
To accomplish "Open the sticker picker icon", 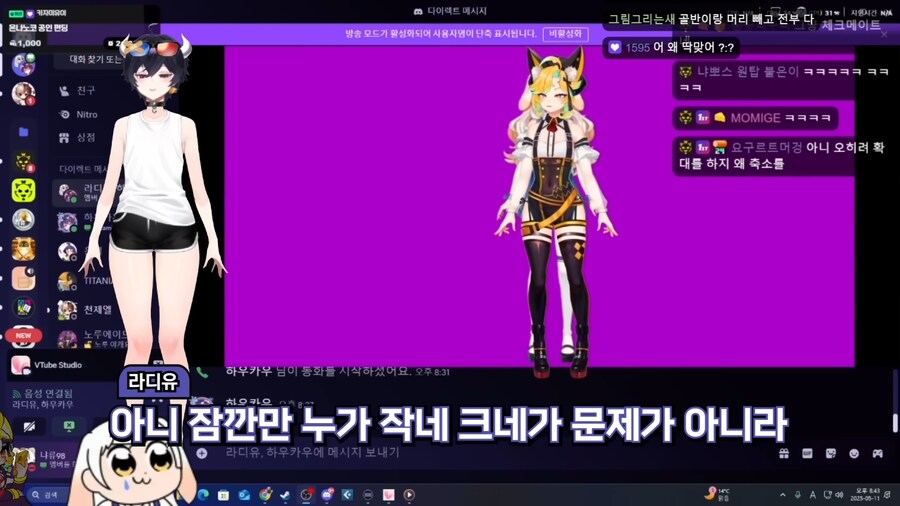I will click(x=831, y=453).
